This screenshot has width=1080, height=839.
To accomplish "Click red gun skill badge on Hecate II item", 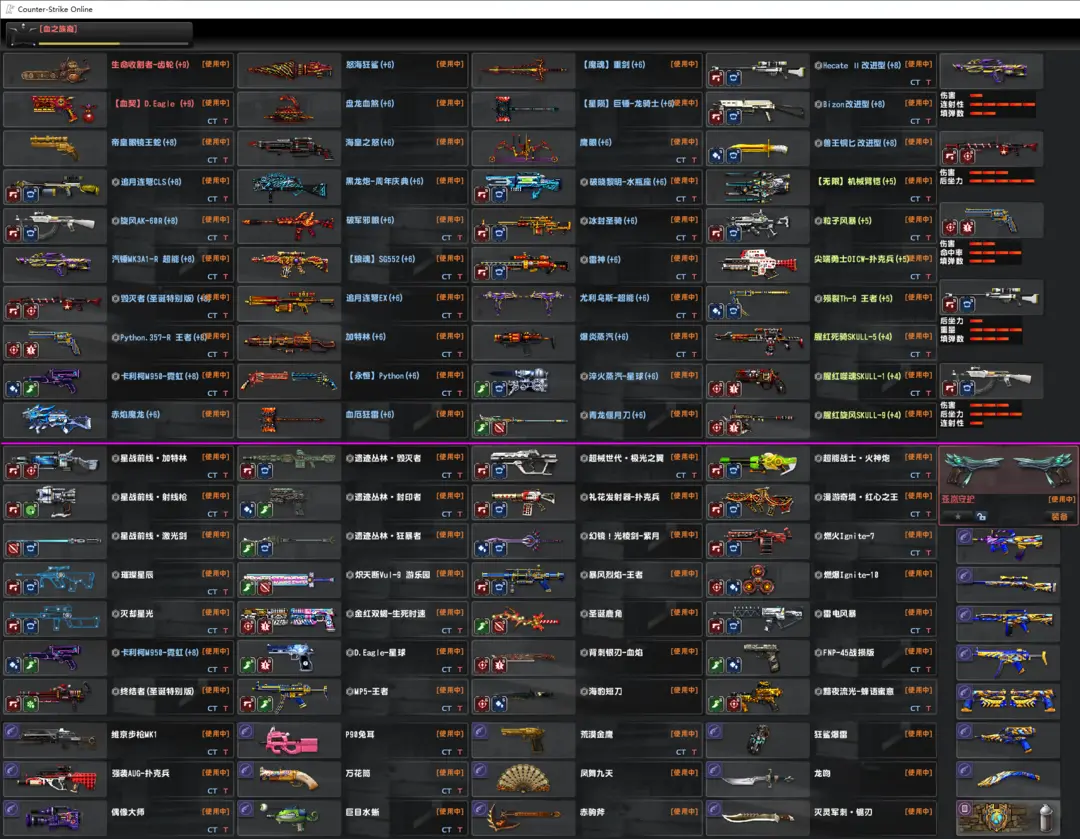I will click(716, 78).
